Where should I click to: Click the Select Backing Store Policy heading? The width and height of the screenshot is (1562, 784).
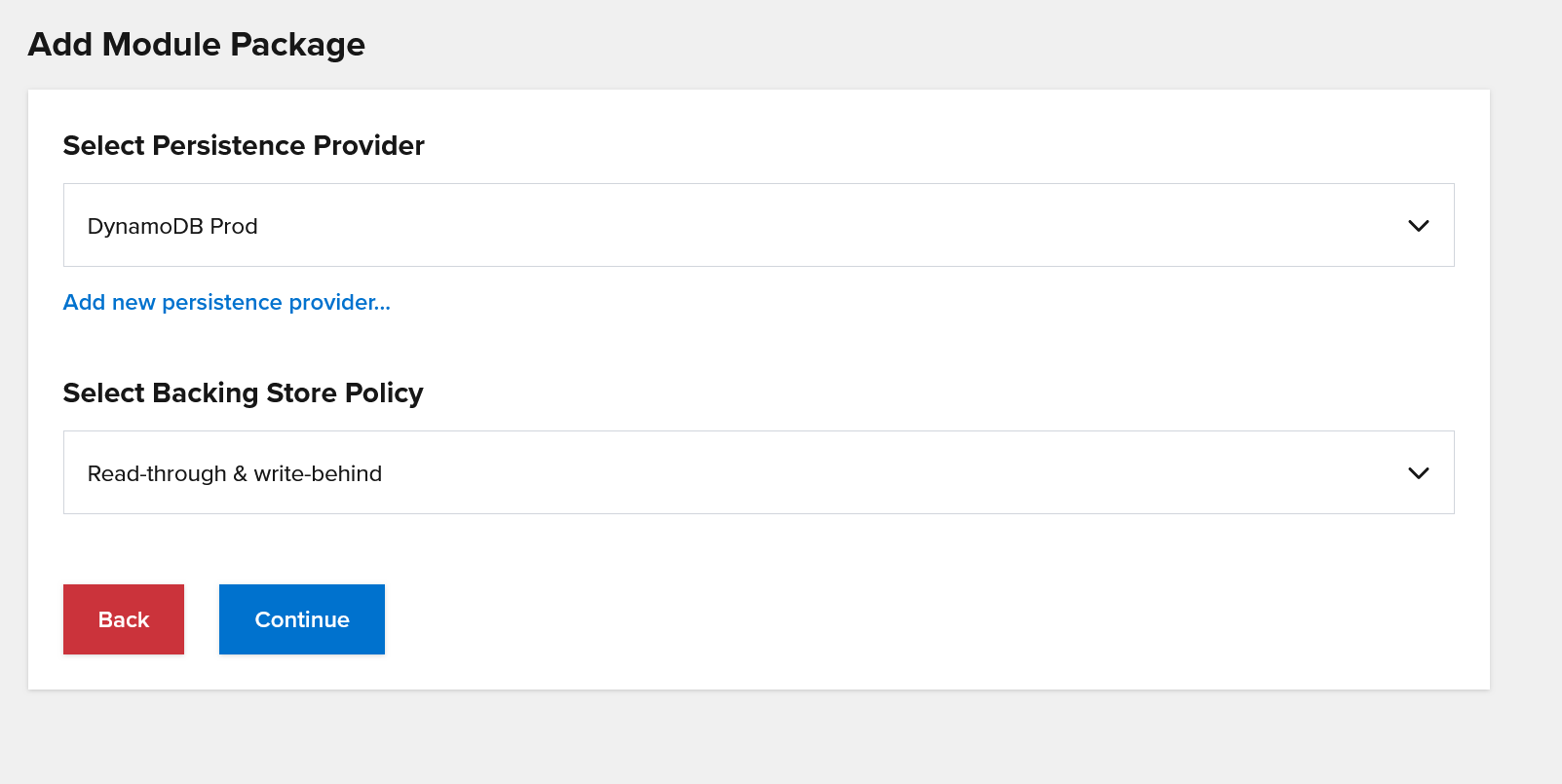point(244,392)
